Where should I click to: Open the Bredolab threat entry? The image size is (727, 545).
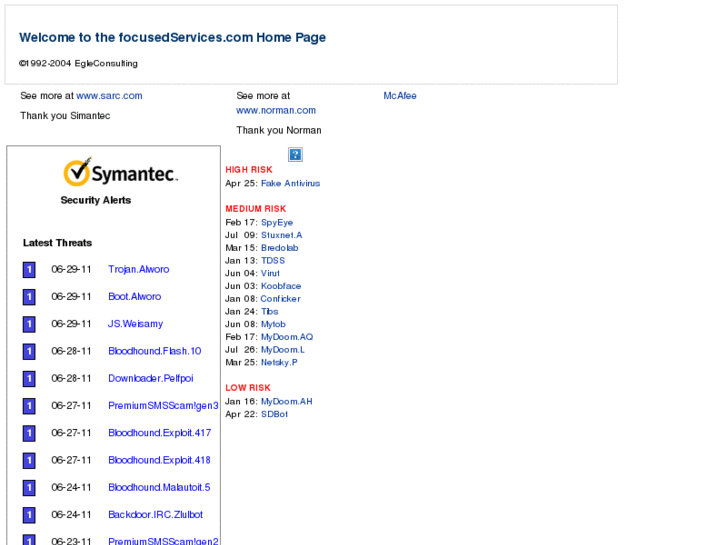pos(280,248)
